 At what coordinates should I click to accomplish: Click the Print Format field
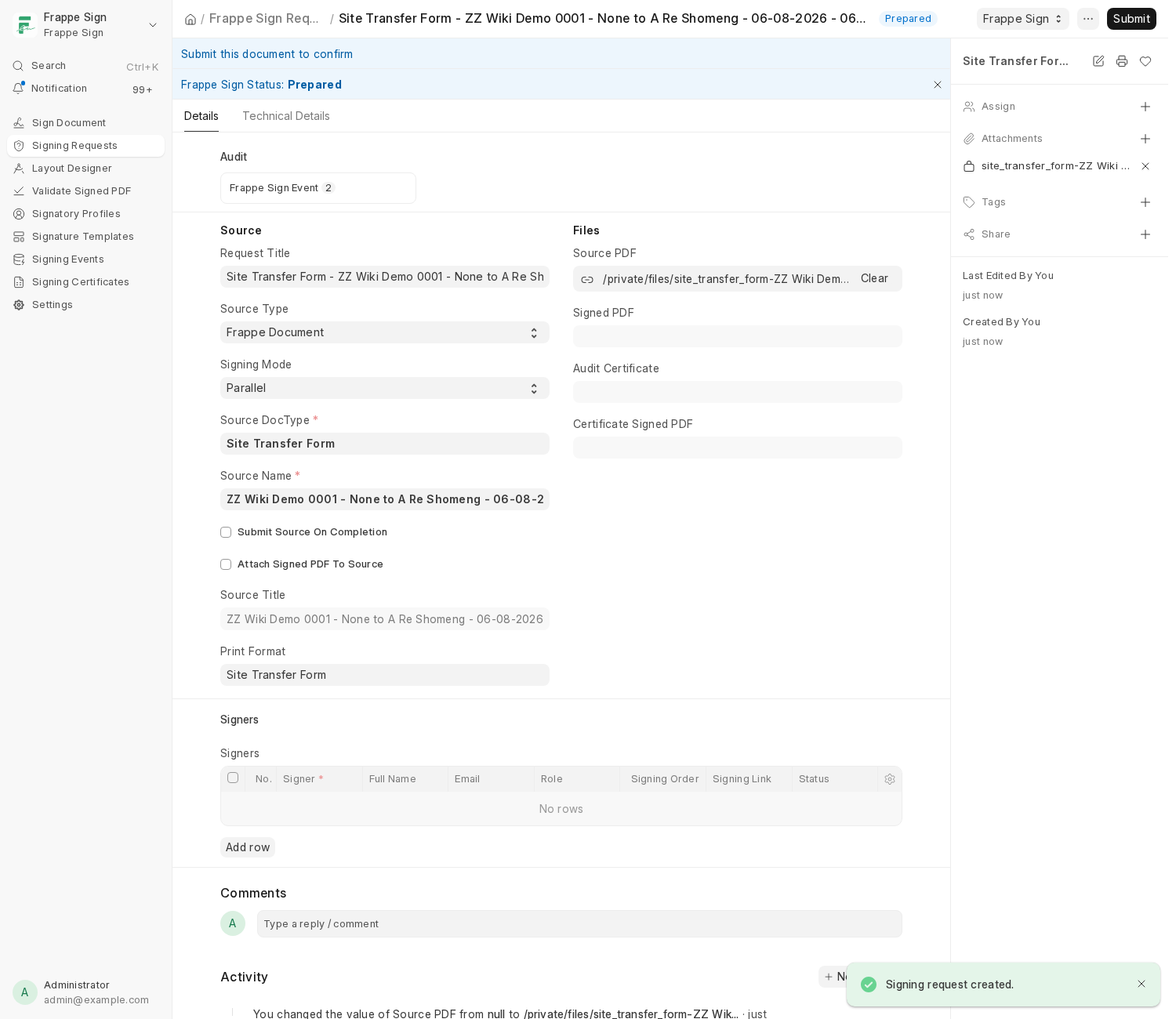[385, 675]
